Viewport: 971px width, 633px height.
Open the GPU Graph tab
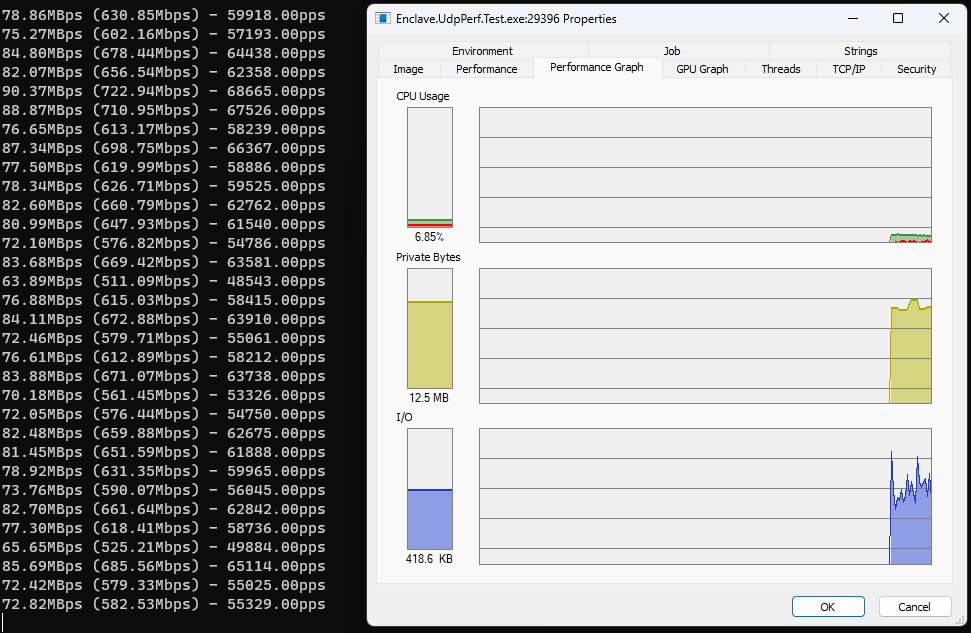click(702, 69)
